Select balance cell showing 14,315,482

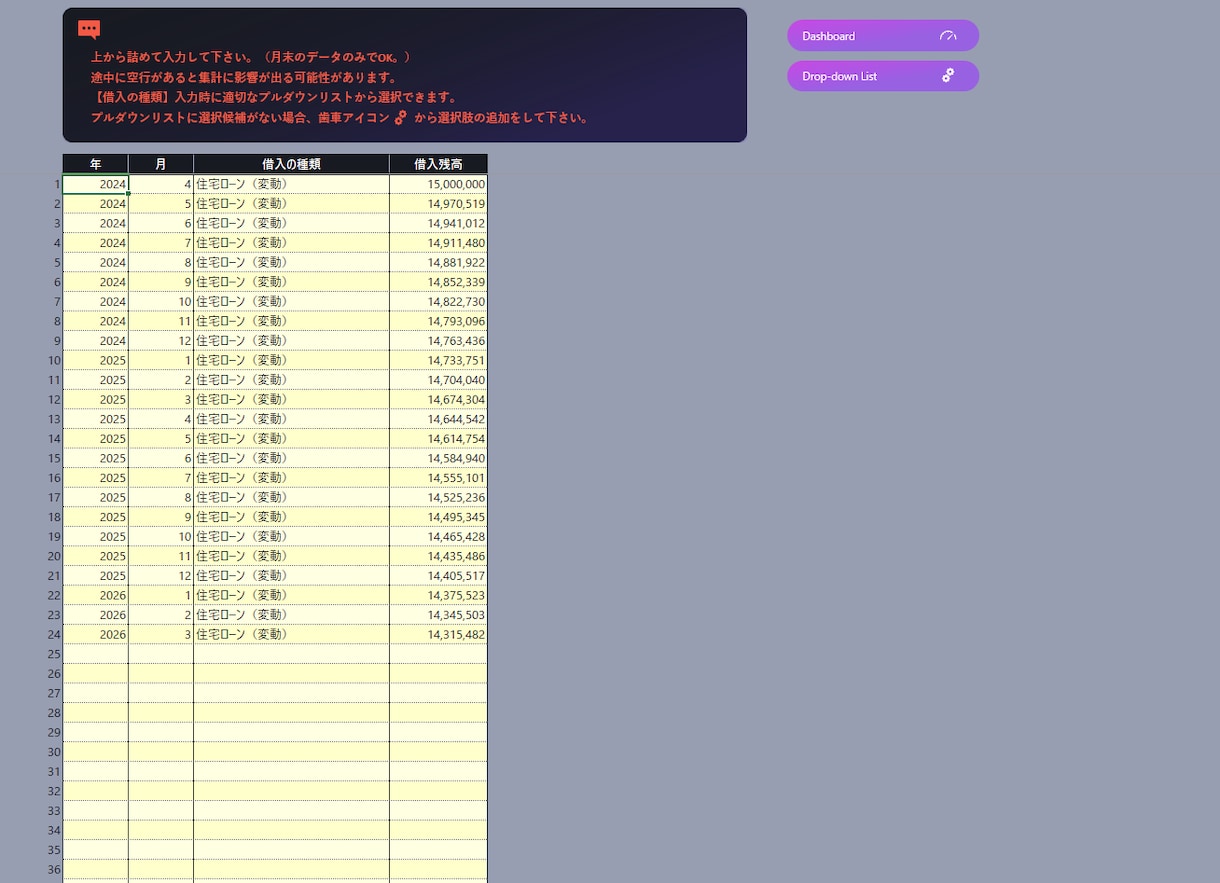click(438, 634)
